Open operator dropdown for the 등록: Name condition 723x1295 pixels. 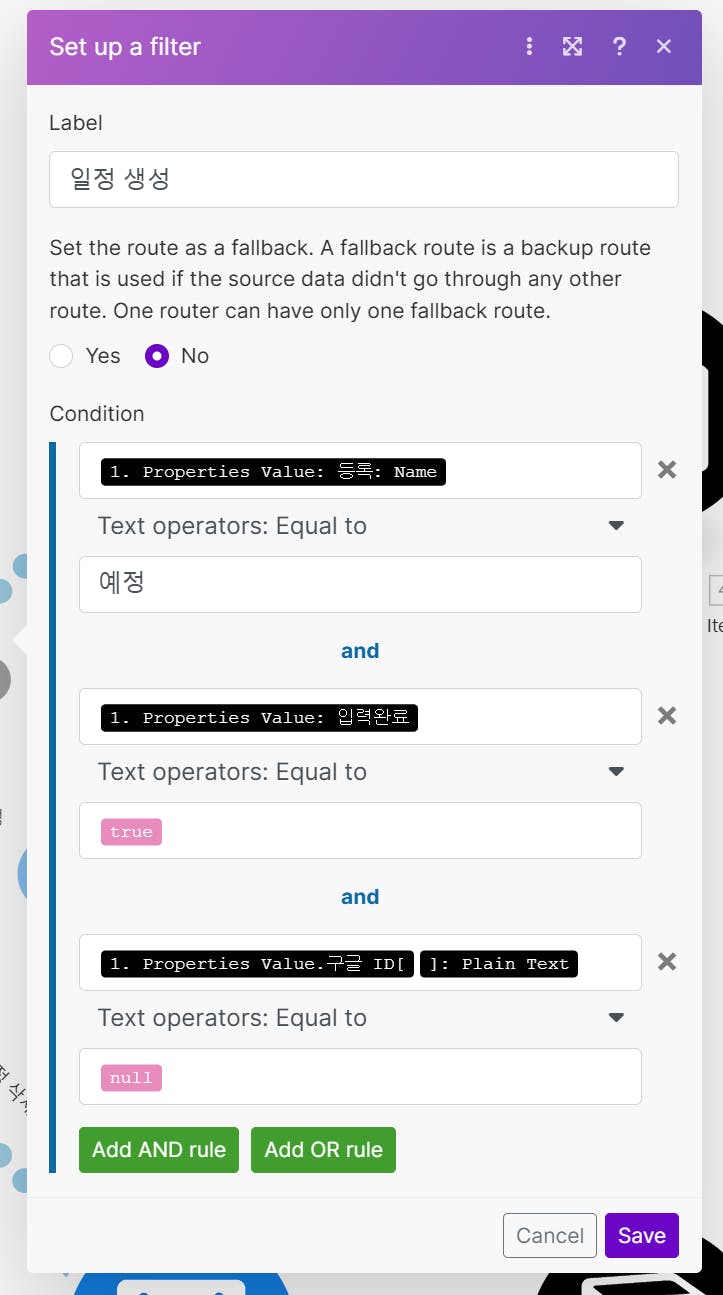pos(360,526)
